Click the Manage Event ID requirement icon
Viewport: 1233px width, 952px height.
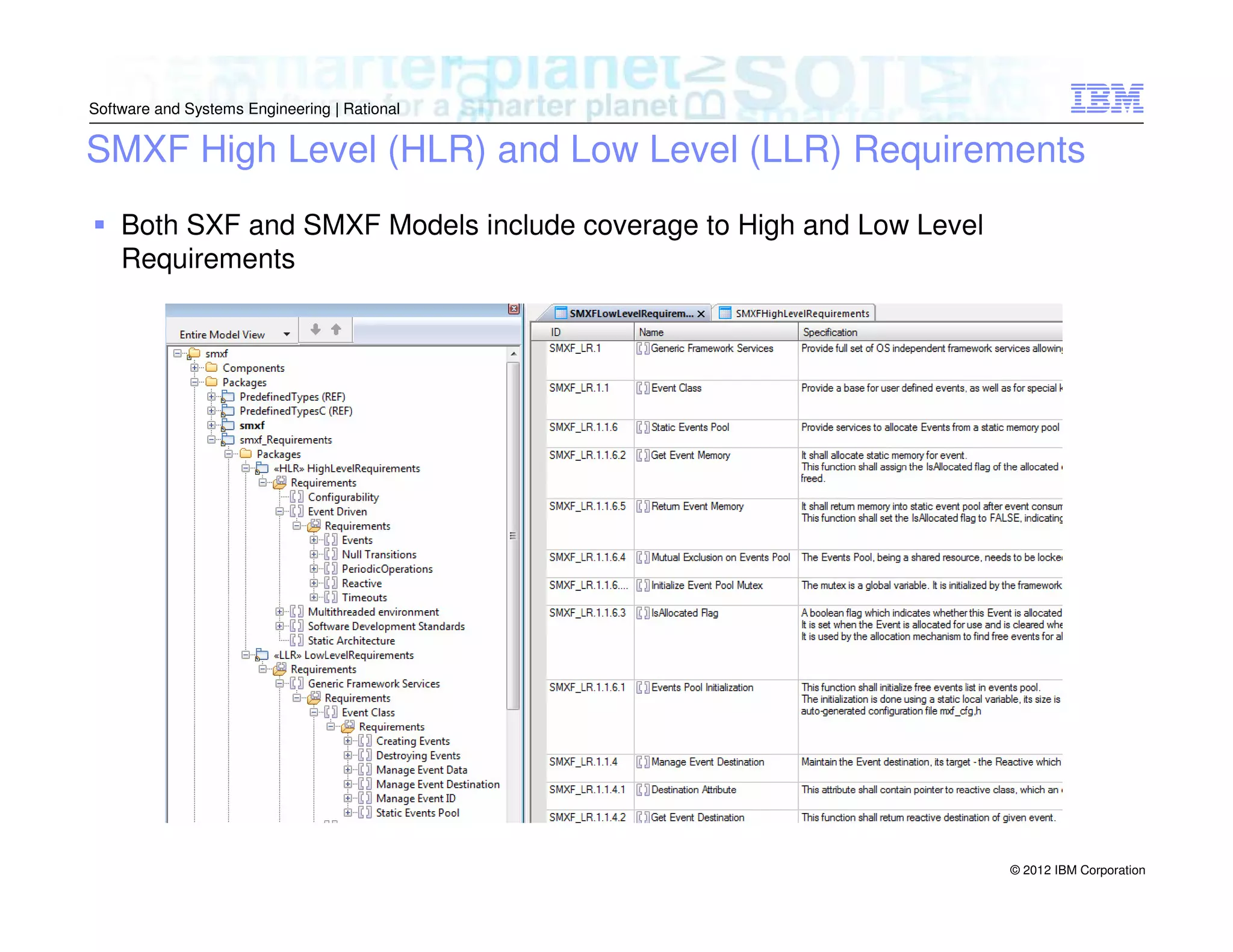pos(365,798)
